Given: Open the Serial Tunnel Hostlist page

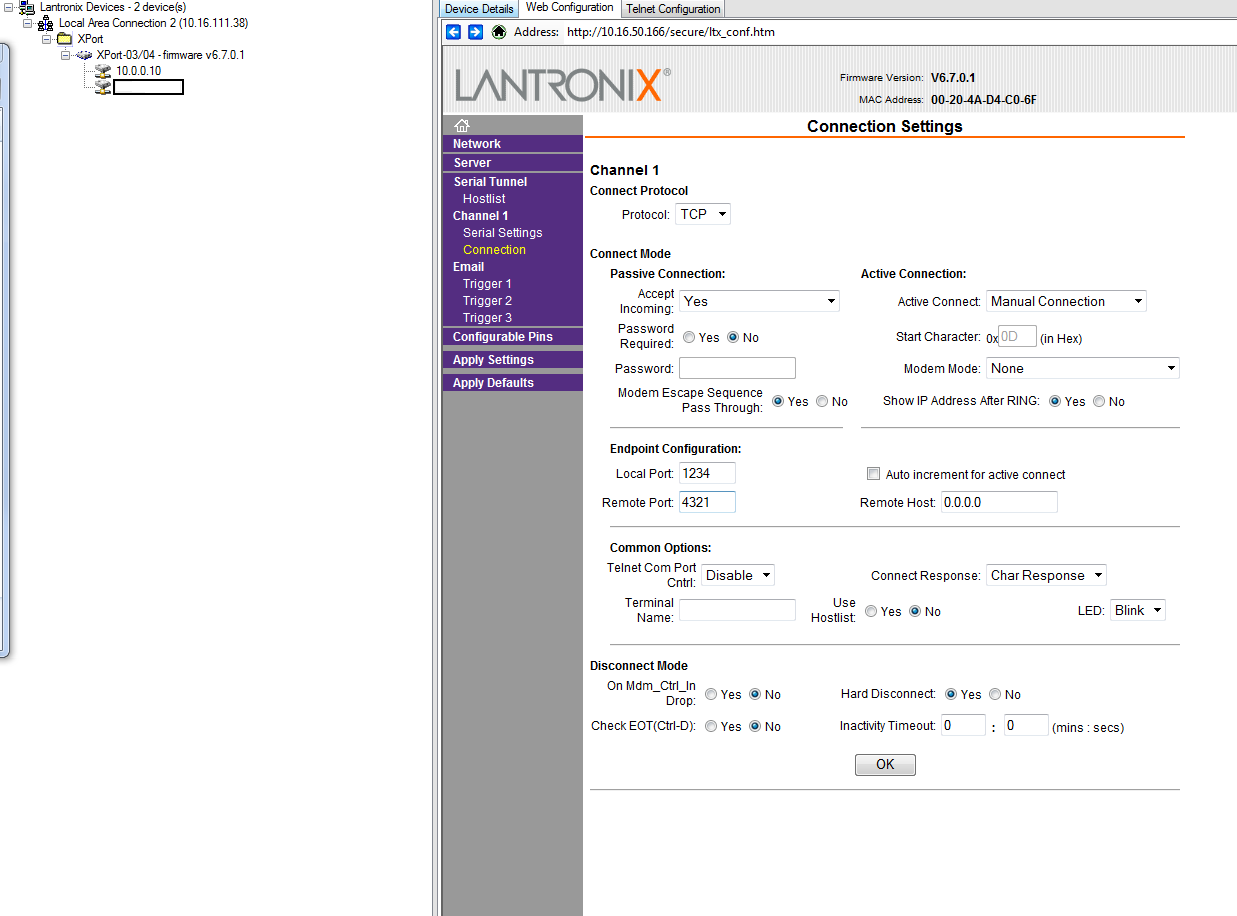Looking at the screenshot, I should click(x=484, y=199).
